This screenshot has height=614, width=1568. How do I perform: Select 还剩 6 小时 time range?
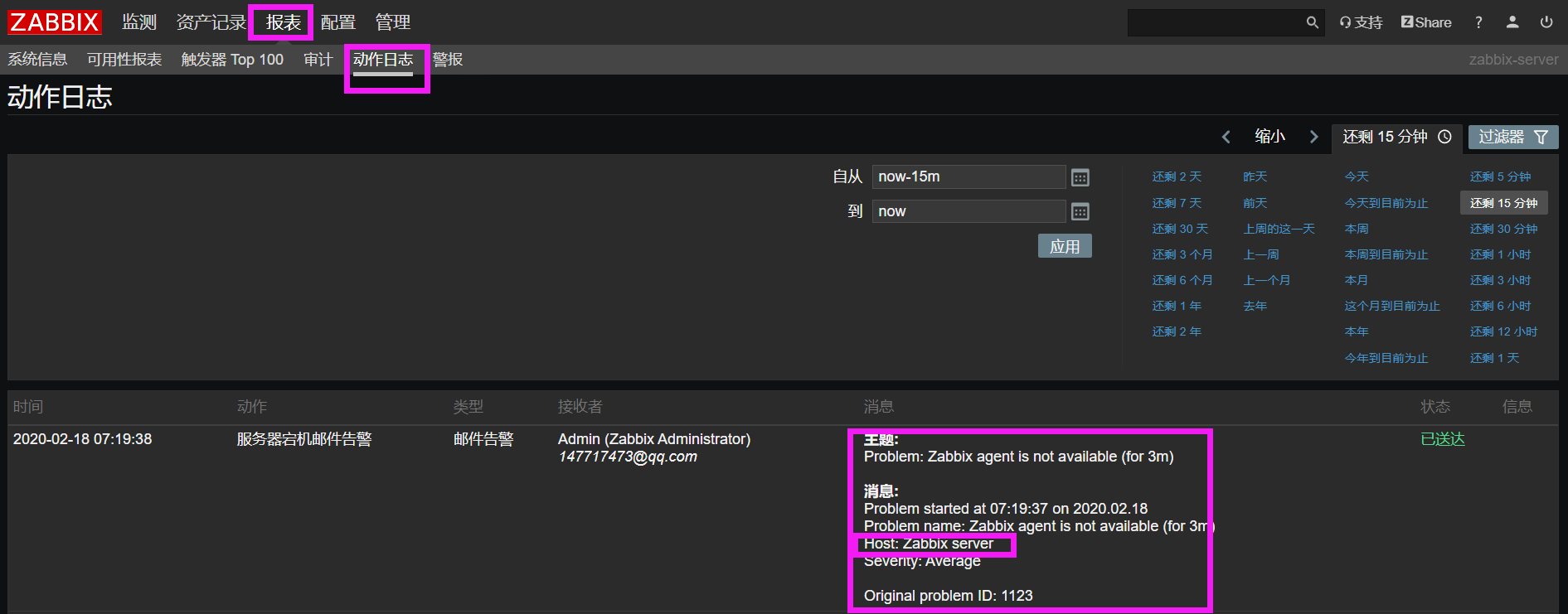tap(1501, 306)
